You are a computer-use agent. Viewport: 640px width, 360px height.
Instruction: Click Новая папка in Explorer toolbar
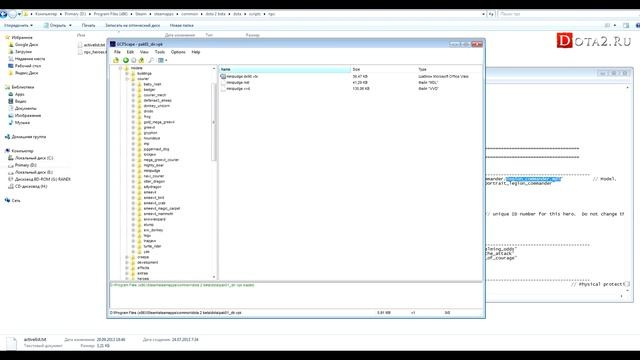pos(182,25)
